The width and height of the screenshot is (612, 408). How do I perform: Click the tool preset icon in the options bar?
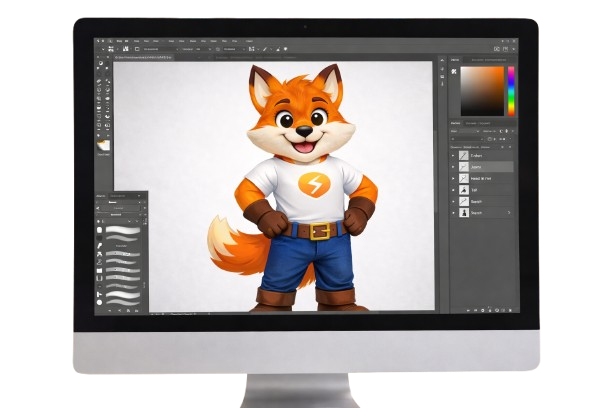(x=101, y=47)
